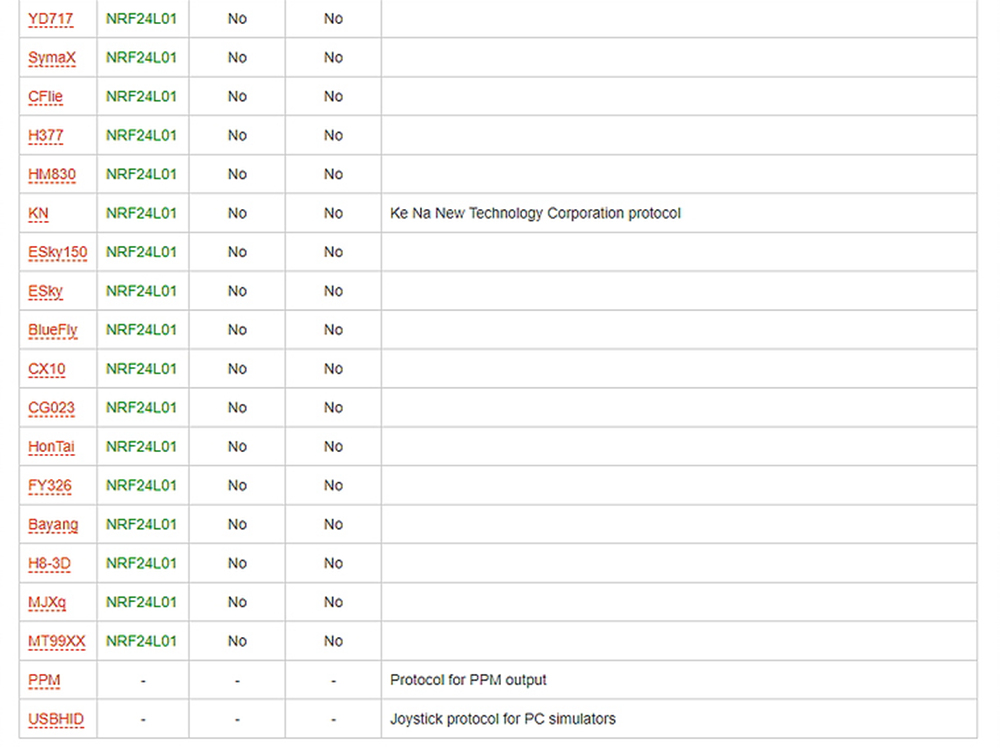
Task: Select the FY326 protocol link
Action: (50, 486)
